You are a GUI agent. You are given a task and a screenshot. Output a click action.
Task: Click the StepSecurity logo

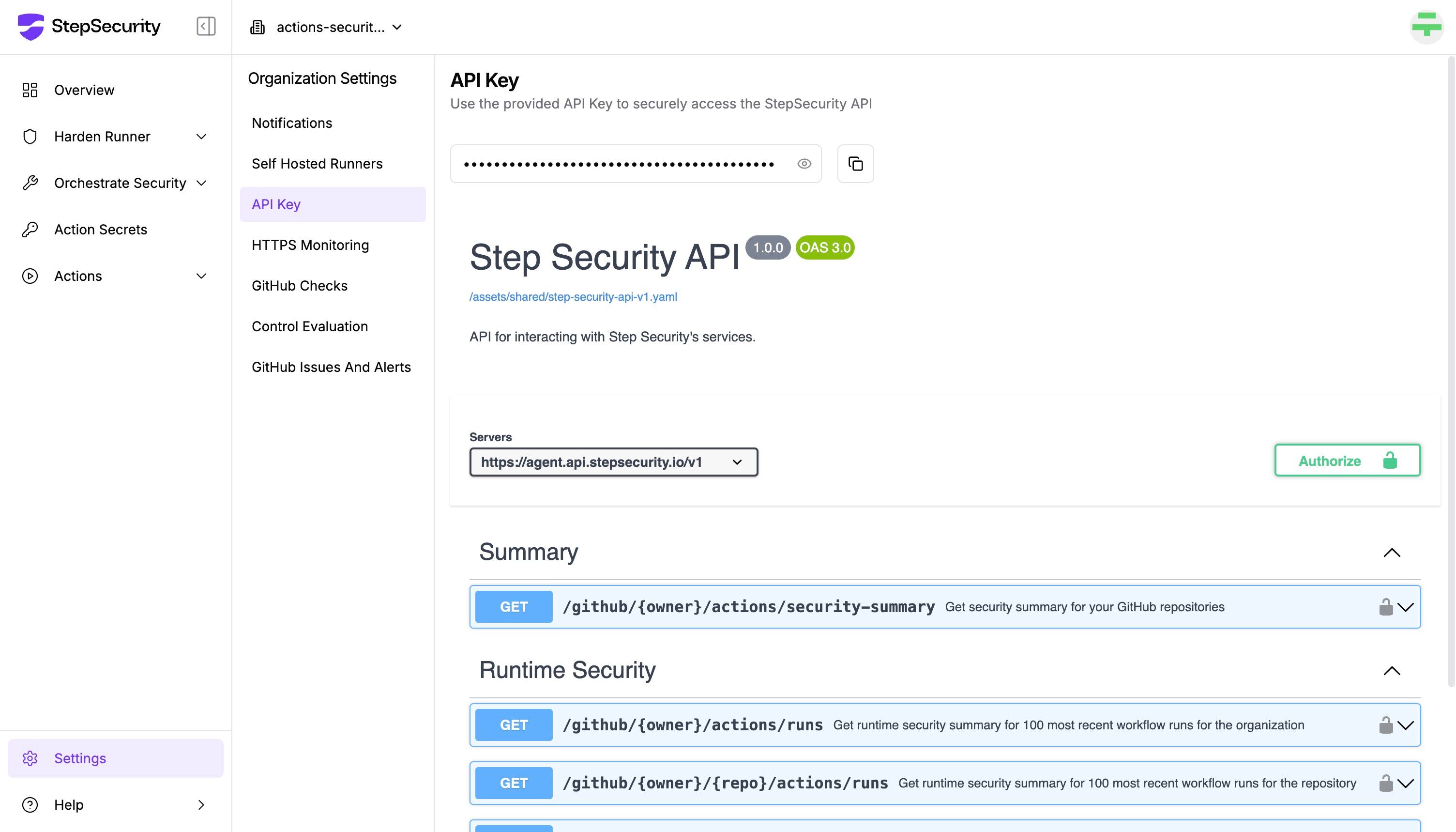point(89,26)
